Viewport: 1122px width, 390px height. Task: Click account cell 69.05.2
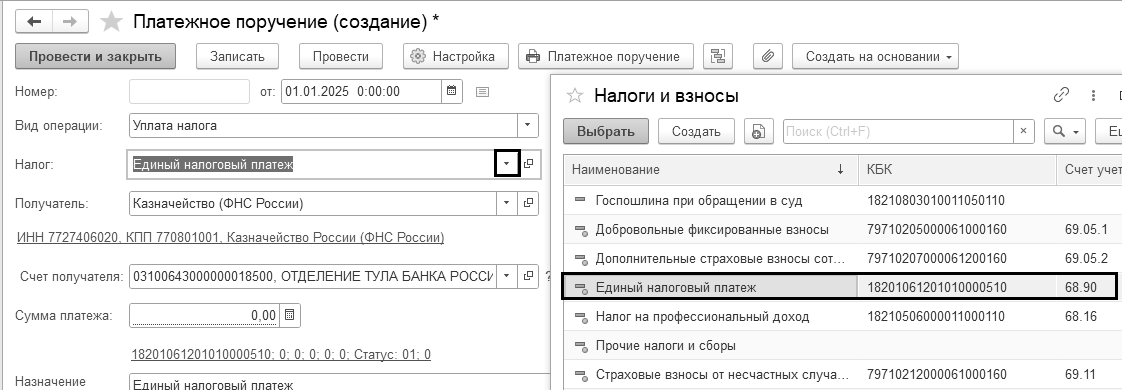(x=1086, y=258)
